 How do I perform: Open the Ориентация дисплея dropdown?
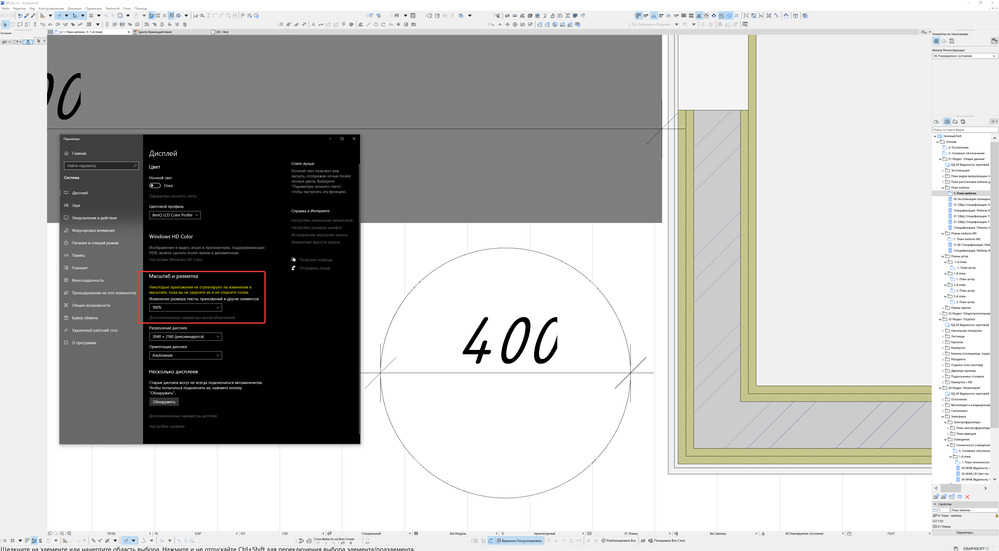point(185,355)
